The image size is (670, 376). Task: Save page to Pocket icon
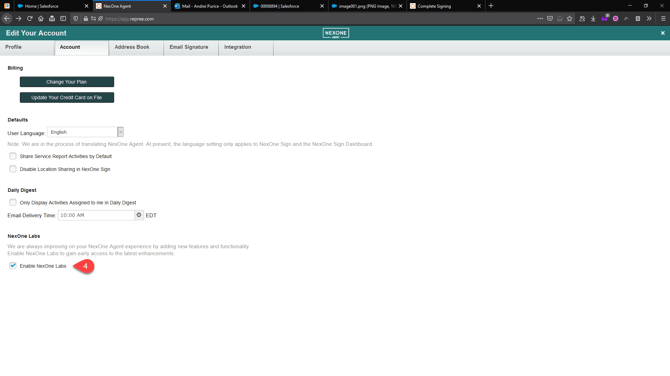coord(550,19)
